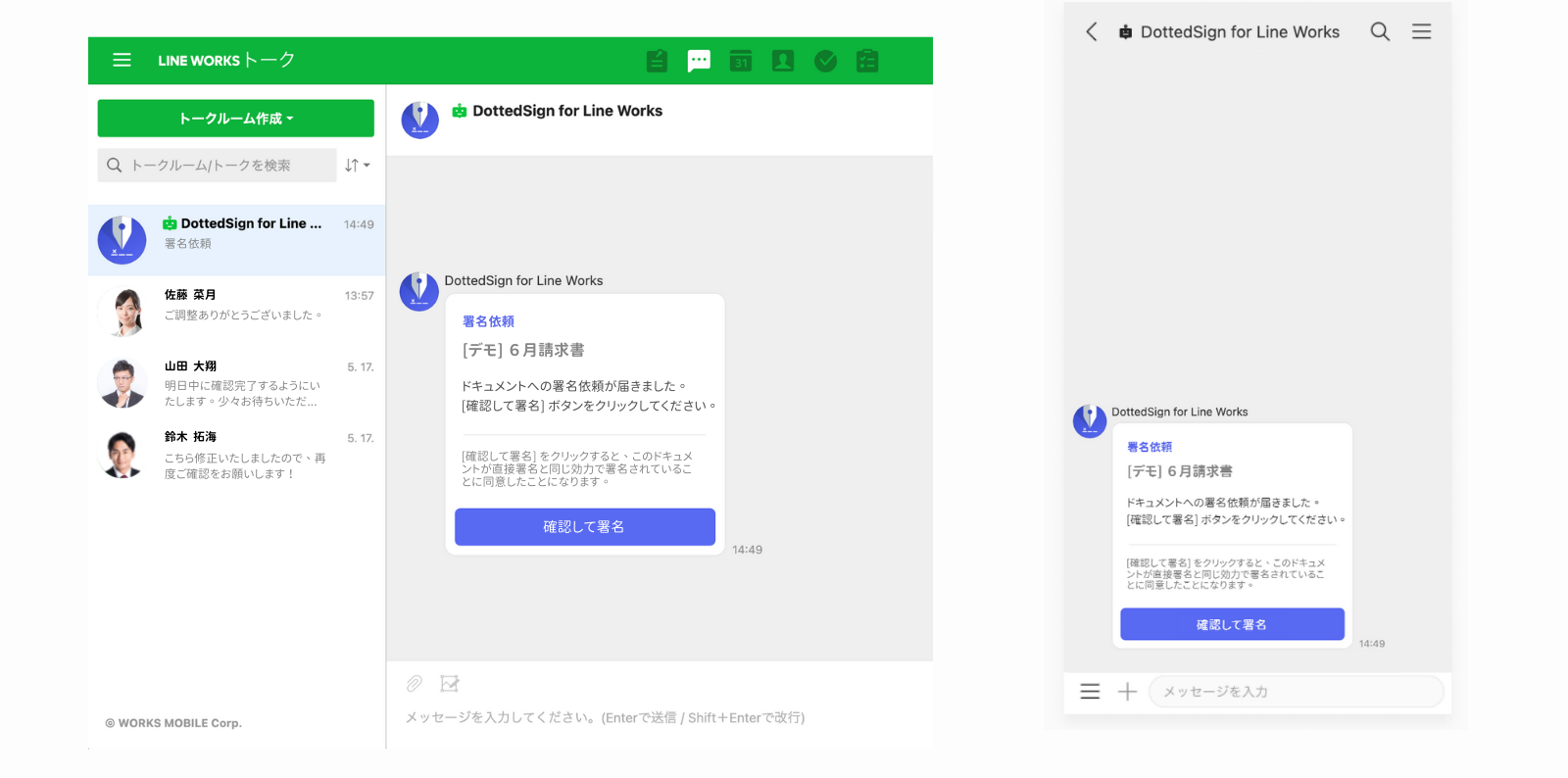1568x778 pixels.
Task: Select the DottedSign for Line chat row
Action: 236,240
